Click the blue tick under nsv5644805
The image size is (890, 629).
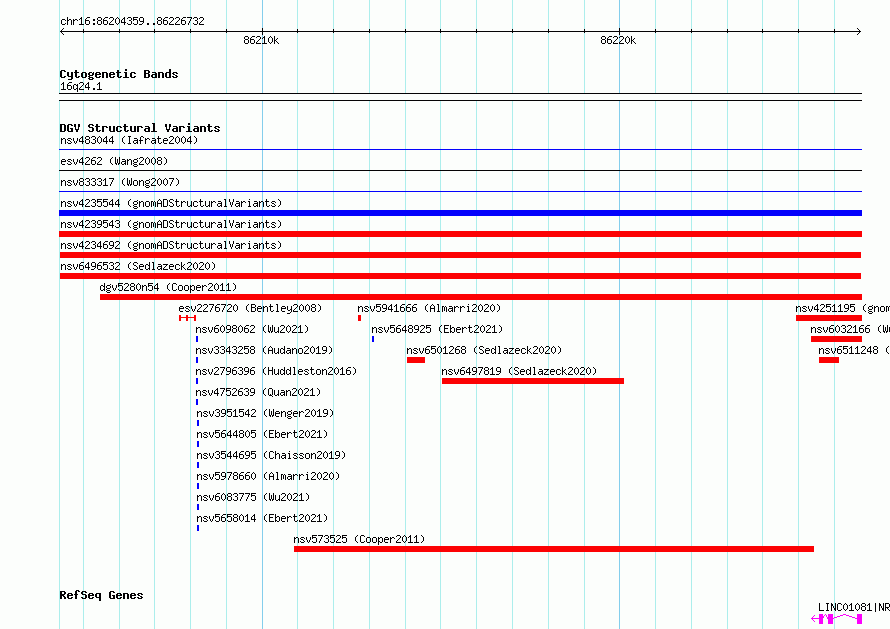pyautogui.click(x=198, y=444)
